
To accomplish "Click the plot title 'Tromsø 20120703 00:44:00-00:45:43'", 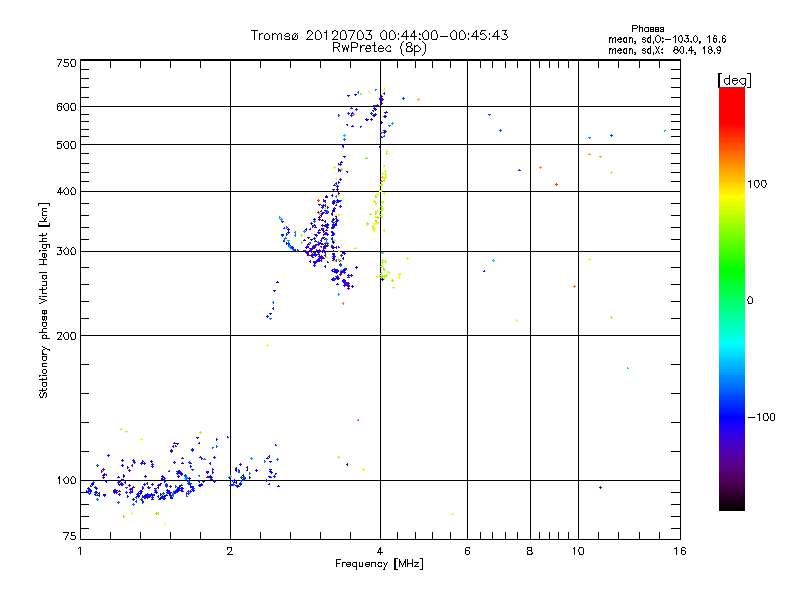I will point(379,35).
